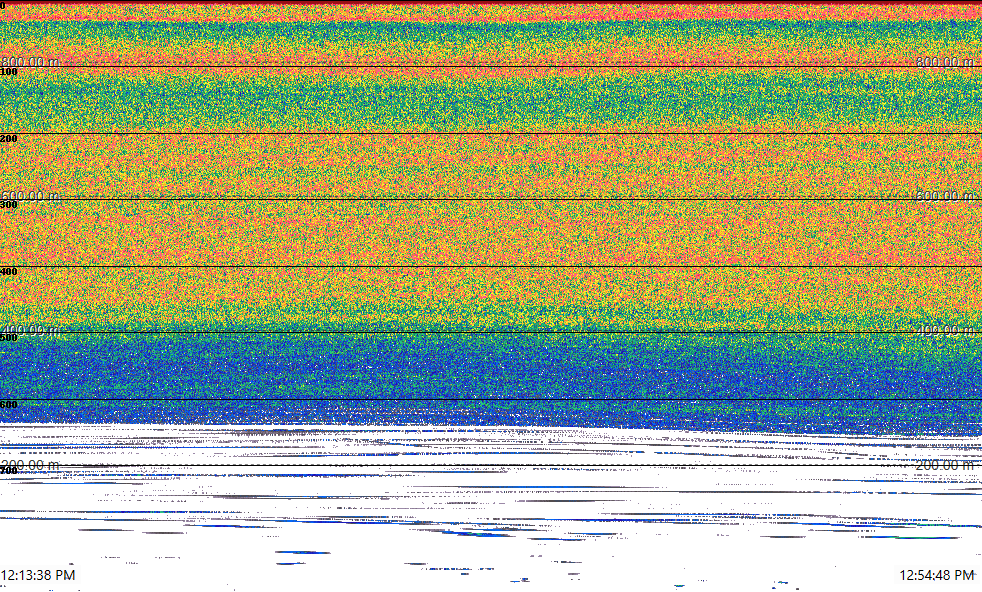This screenshot has width=982, height=592.
Task: Click the bold 500 depth gridline label
Action: (9, 338)
